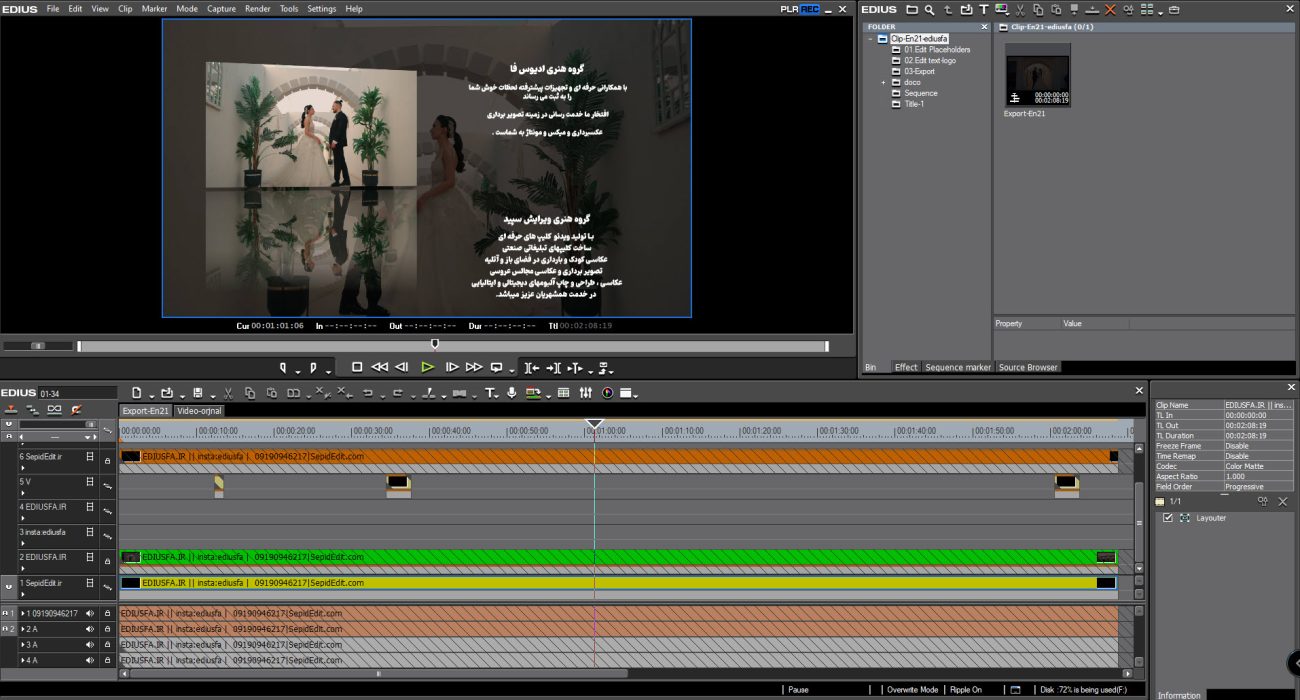Toggle lock on audio track 1 09190946217

pyautogui.click(x=107, y=613)
